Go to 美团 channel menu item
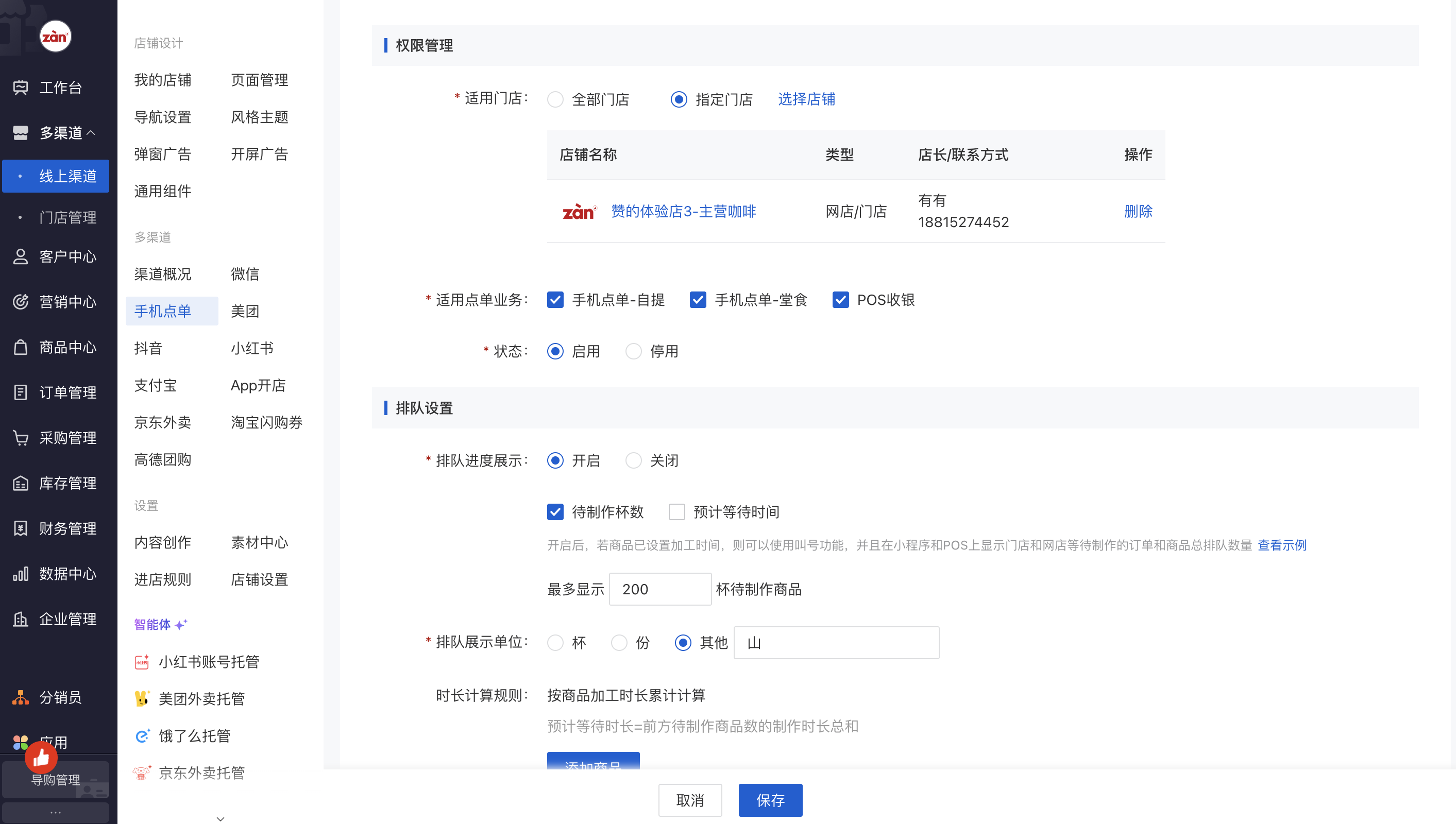This screenshot has width=1456, height=824. pos(245,311)
